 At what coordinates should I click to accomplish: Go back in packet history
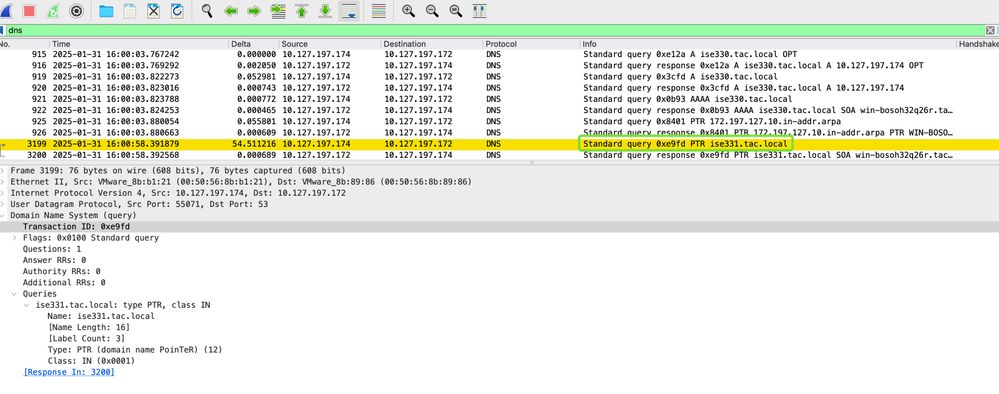pos(231,10)
